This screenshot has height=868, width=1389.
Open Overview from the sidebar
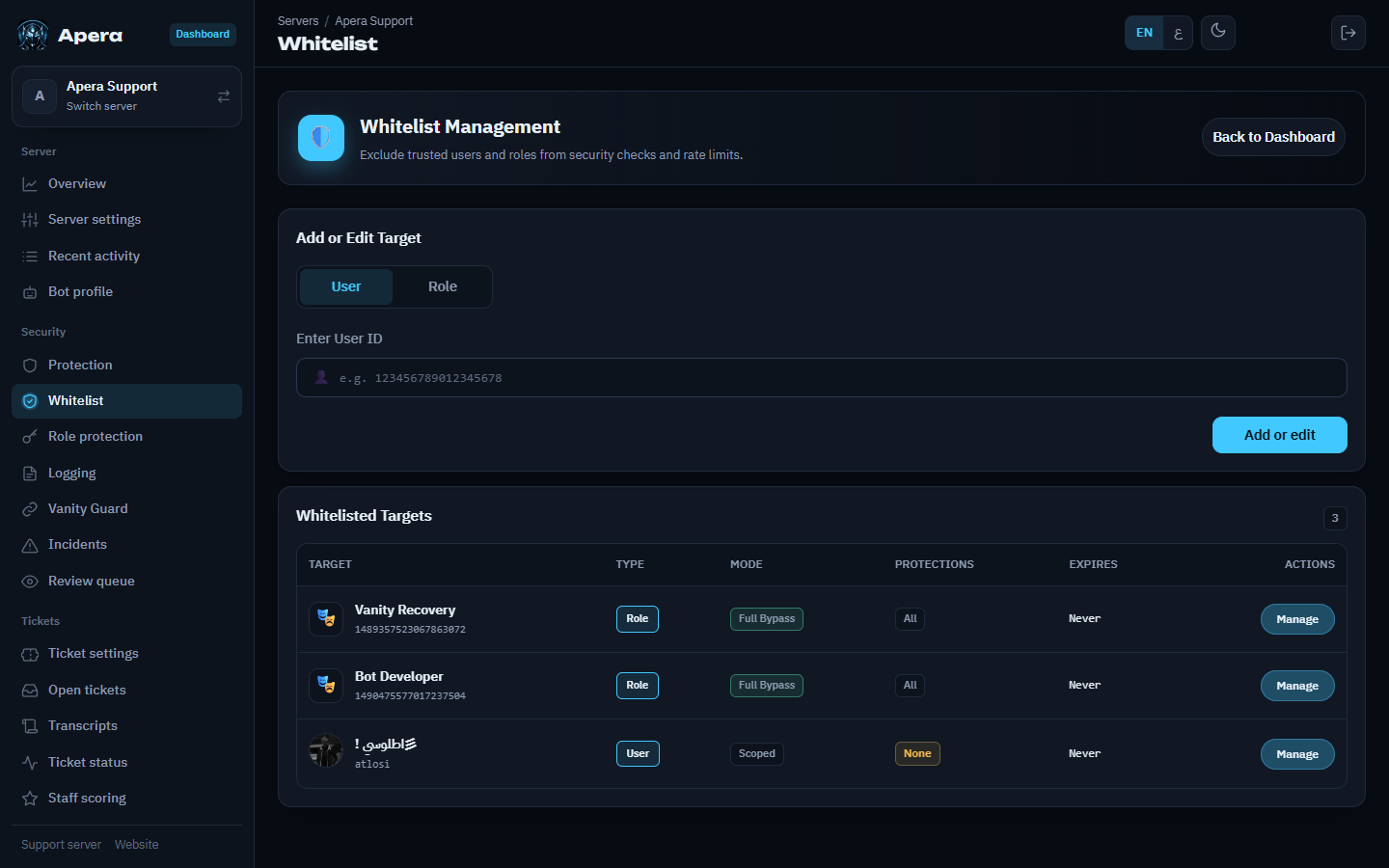tap(126, 184)
